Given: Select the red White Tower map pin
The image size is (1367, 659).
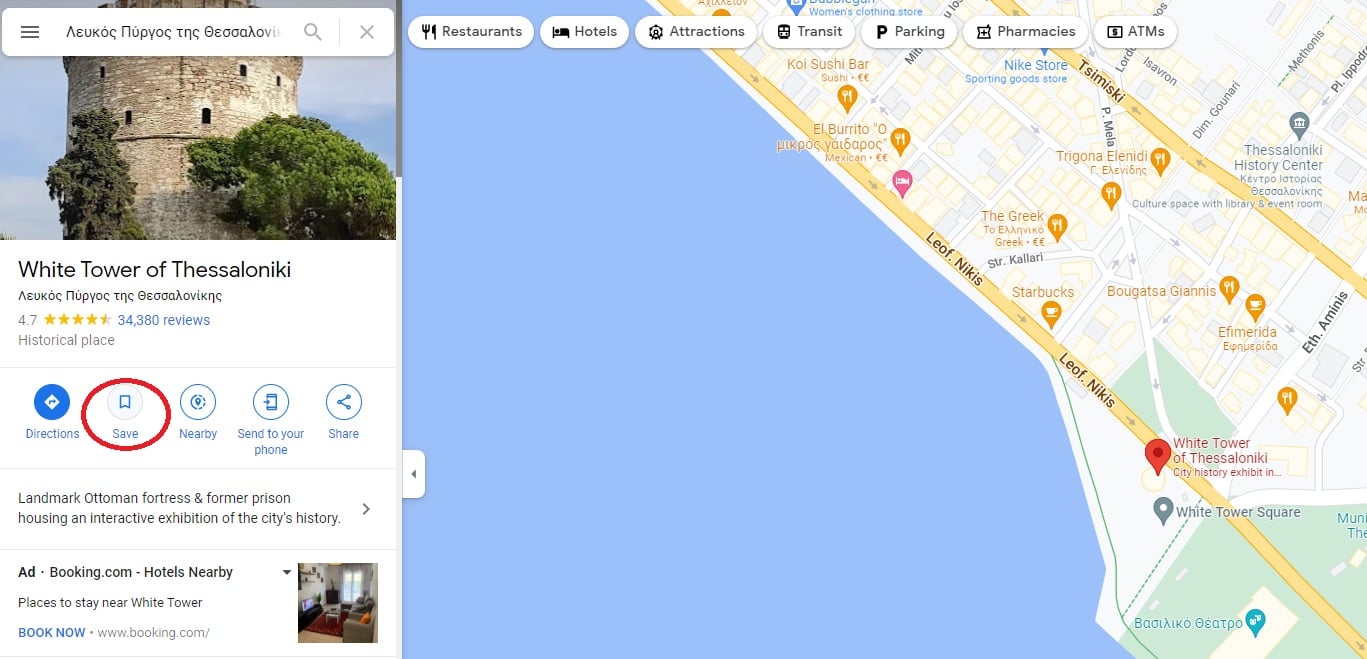Looking at the screenshot, I should coord(1158,456).
